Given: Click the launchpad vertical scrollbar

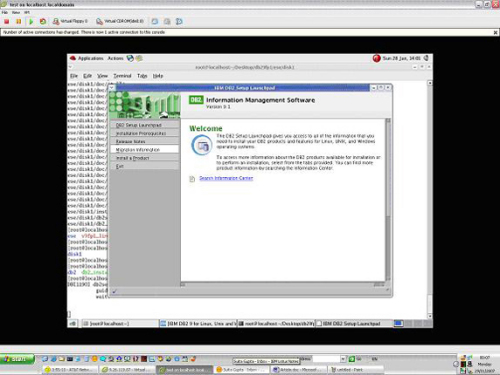Looking at the screenshot, I should (x=388, y=200).
